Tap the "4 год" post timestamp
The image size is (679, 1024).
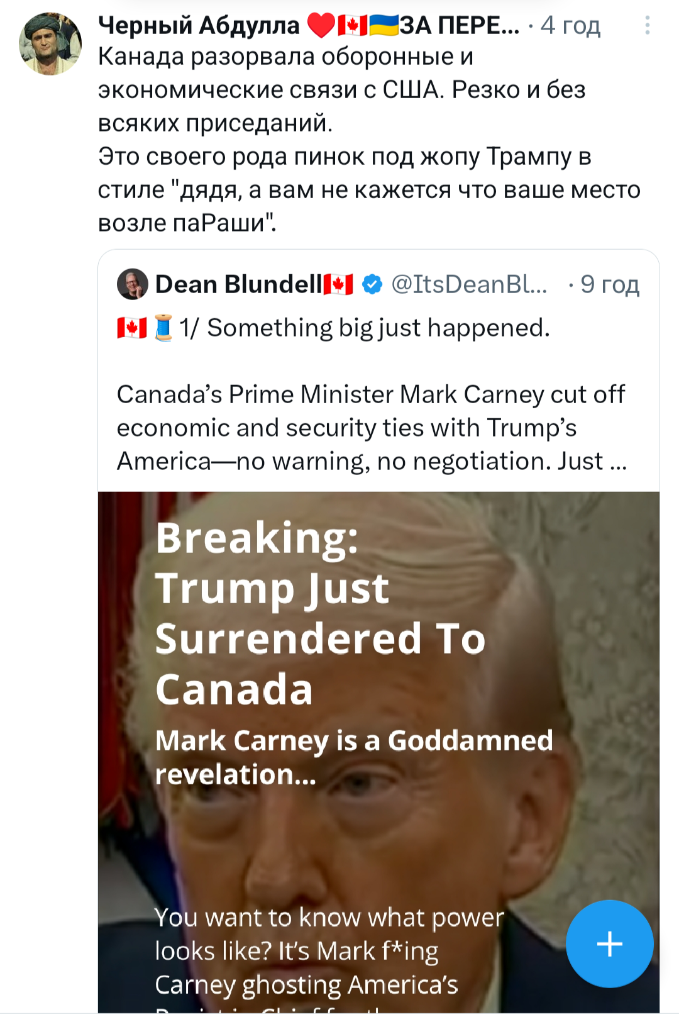coord(571,25)
